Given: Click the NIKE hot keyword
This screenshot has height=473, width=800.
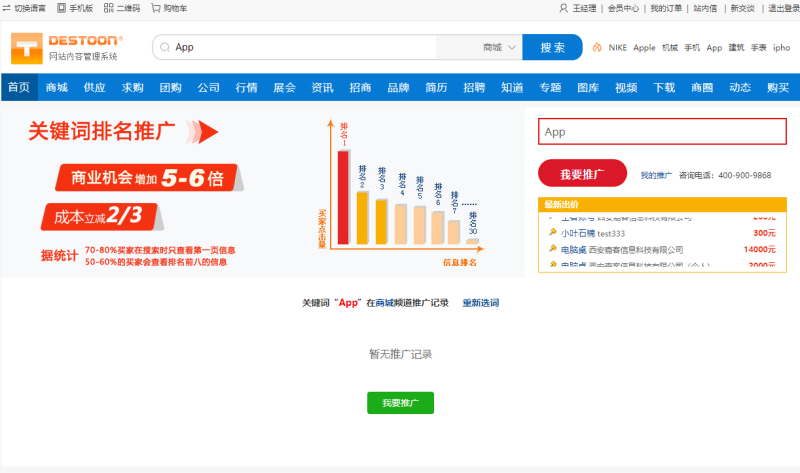Looking at the screenshot, I should coord(617,47).
